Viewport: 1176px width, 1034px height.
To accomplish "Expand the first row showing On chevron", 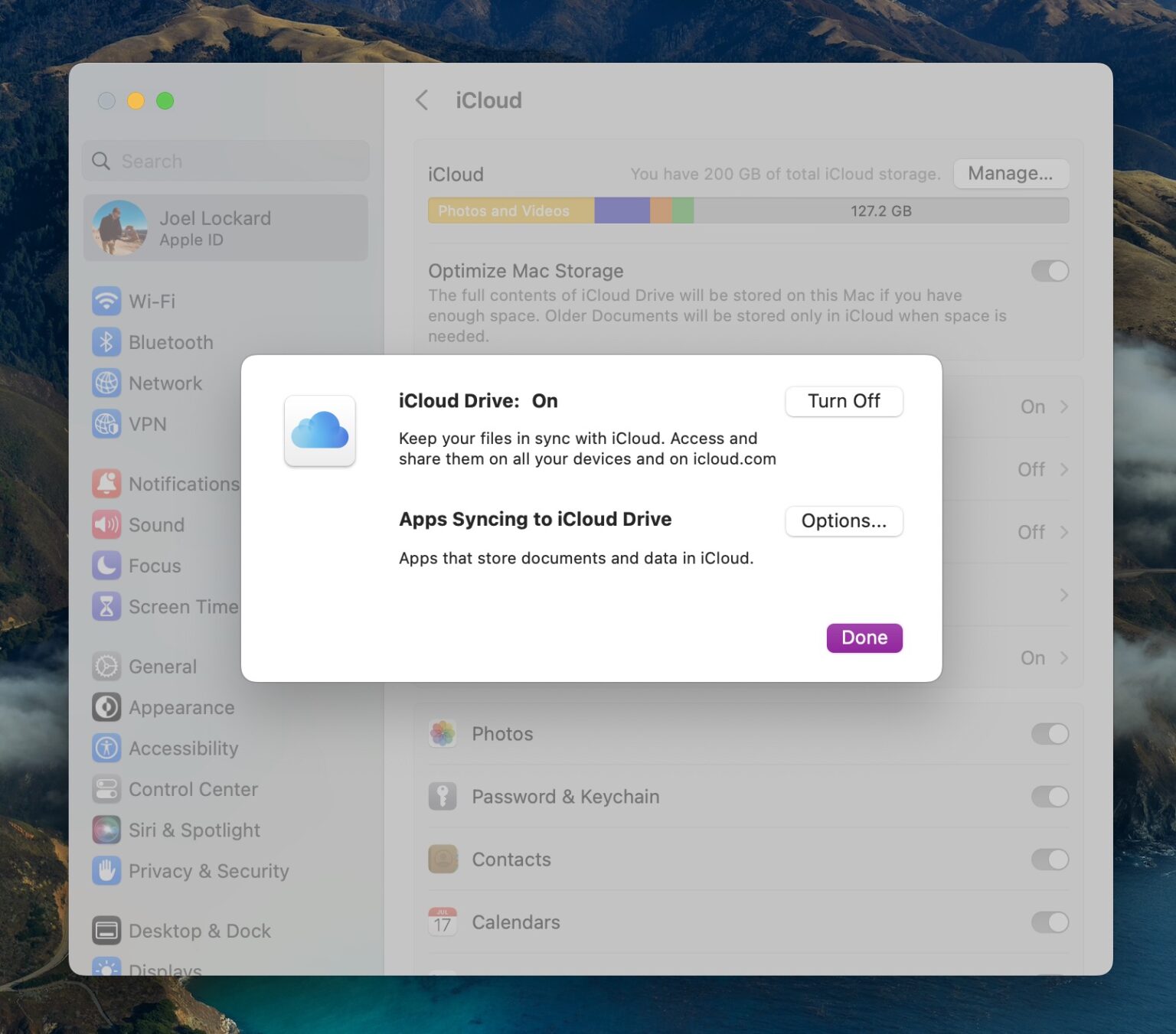I will [x=1063, y=406].
